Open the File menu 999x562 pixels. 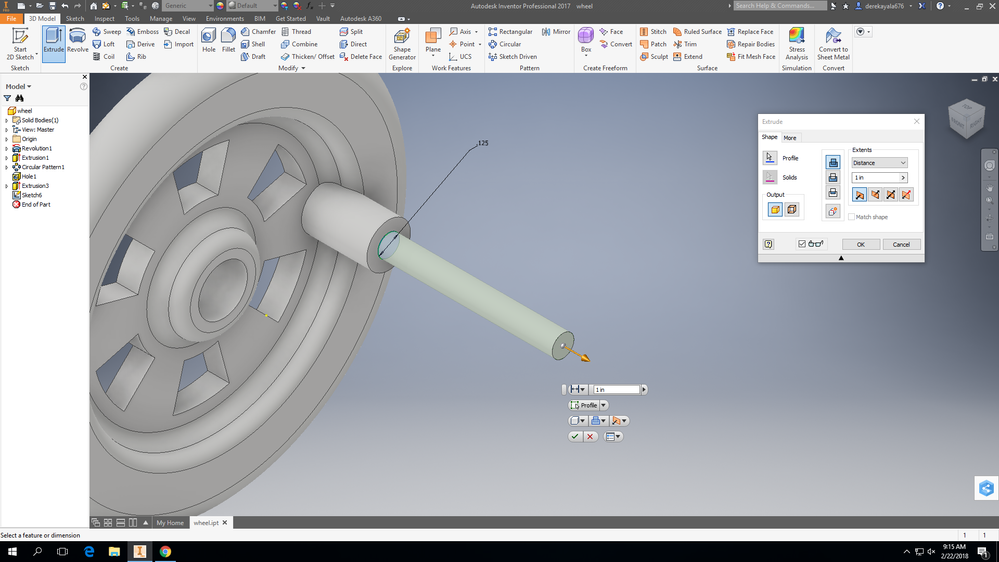(11, 18)
